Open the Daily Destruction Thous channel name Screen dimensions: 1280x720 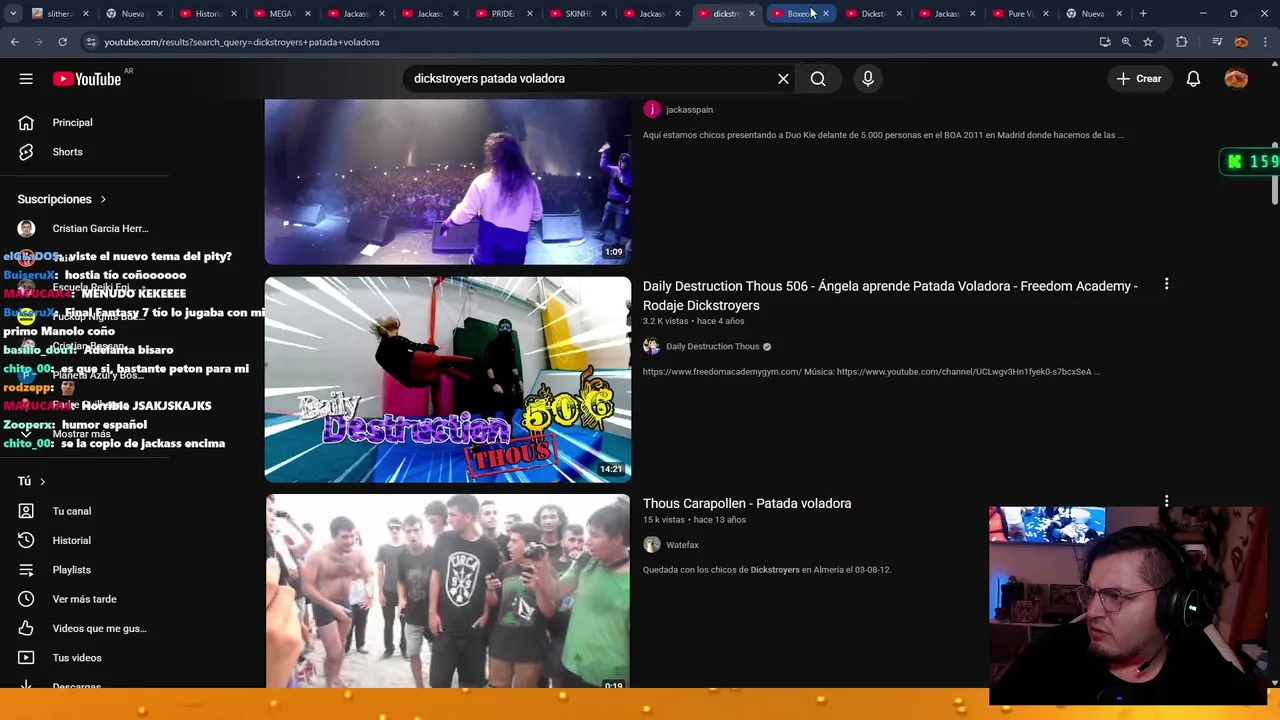[x=713, y=346]
